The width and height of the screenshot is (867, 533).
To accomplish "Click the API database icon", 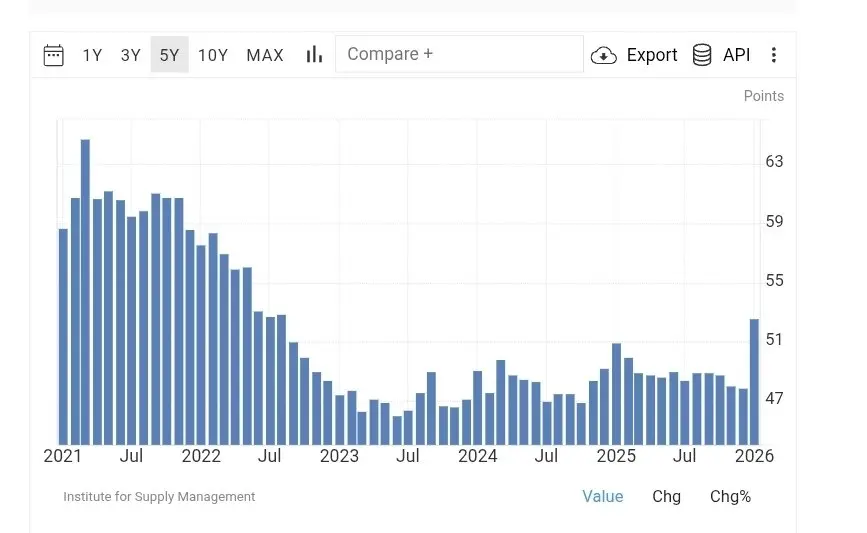I will (x=702, y=55).
